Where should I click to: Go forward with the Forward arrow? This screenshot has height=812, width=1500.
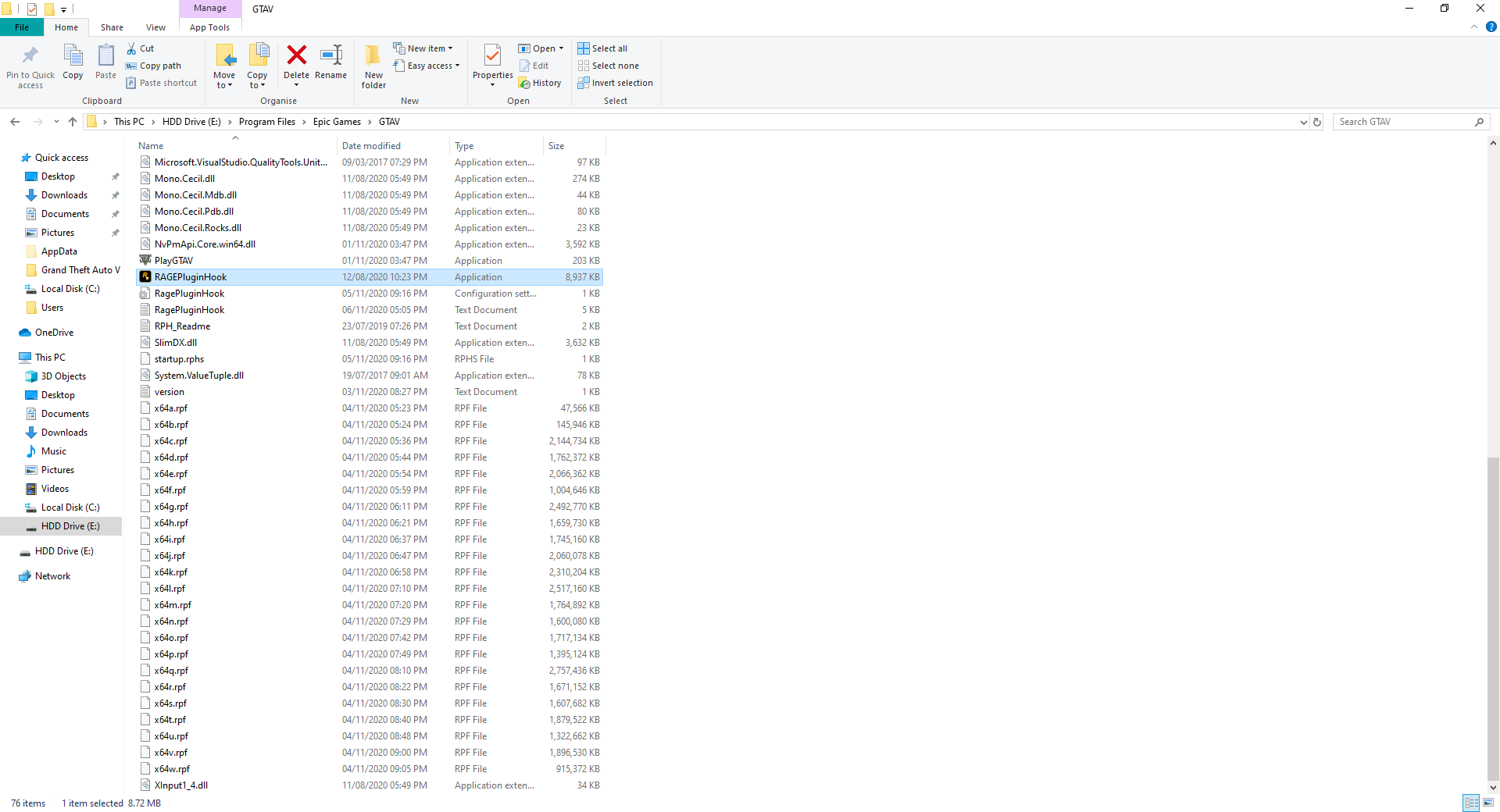[37, 122]
